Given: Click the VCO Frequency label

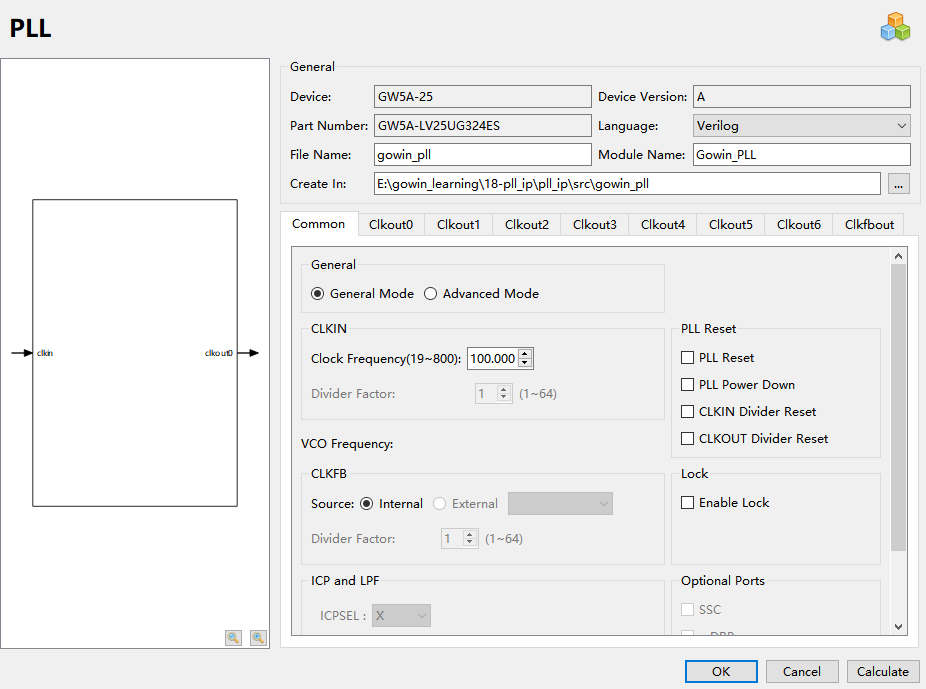Looking at the screenshot, I should click(347, 443).
